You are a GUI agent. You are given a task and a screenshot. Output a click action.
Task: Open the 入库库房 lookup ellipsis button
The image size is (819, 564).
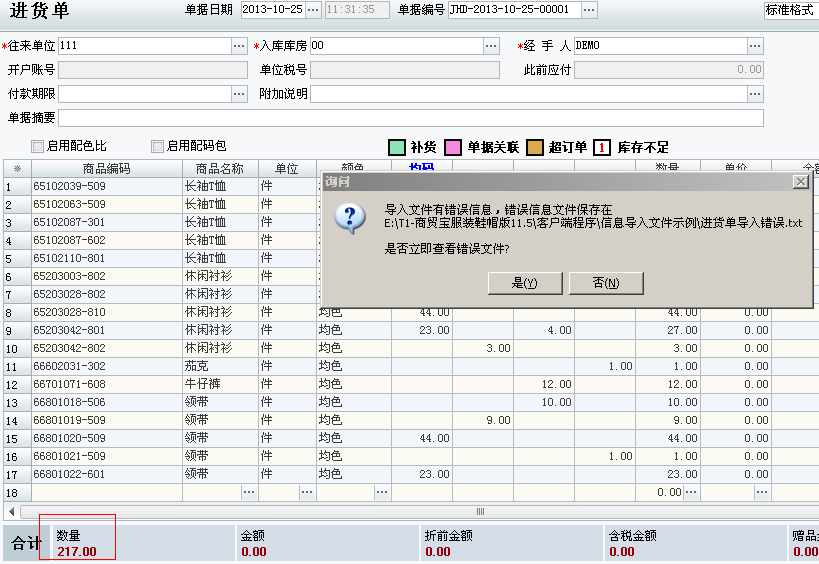point(491,46)
